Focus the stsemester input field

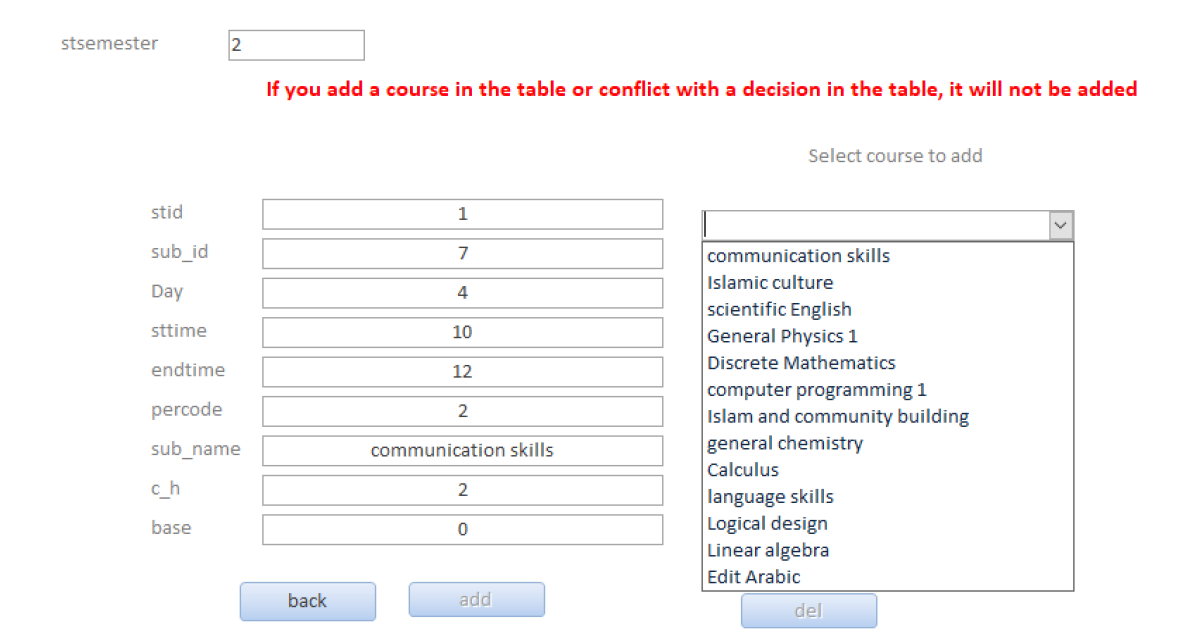[x=296, y=46]
